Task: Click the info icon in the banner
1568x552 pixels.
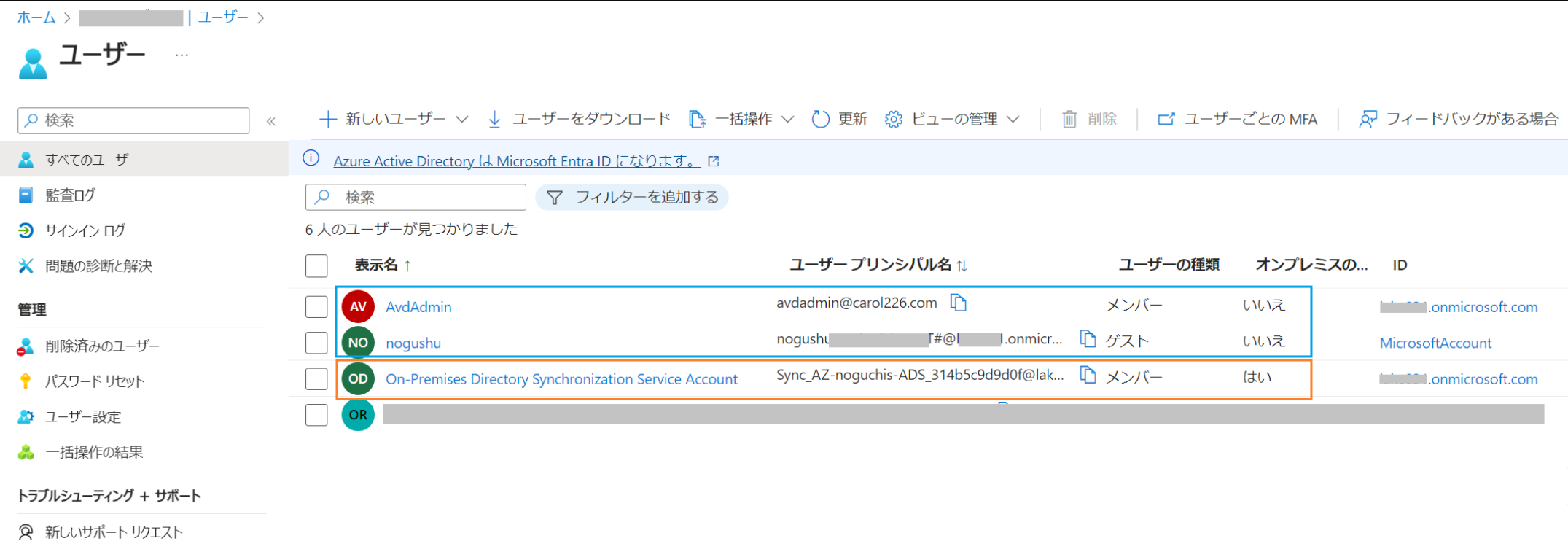Action: point(311,158)
